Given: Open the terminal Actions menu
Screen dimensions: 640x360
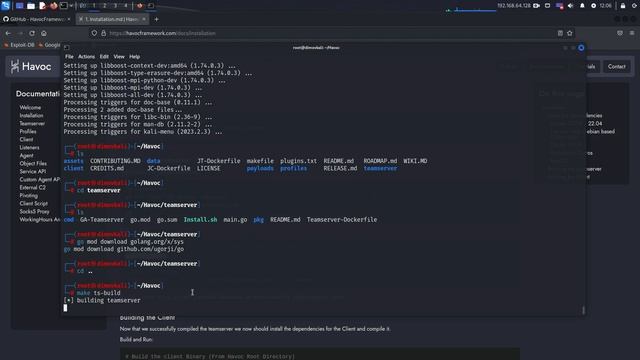Looking at the screenshot, I should pos(86,57).
